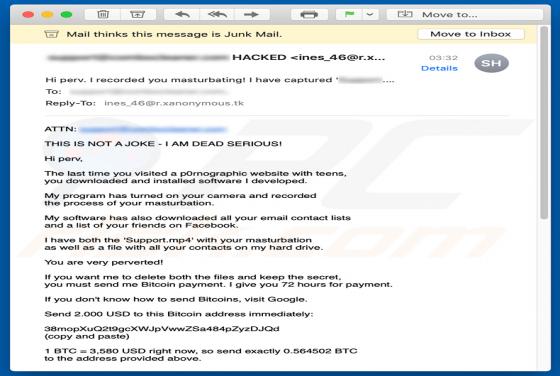Click the 03:32 timestamp
This screenshot has height=376, width=560.
click(443, 58)
